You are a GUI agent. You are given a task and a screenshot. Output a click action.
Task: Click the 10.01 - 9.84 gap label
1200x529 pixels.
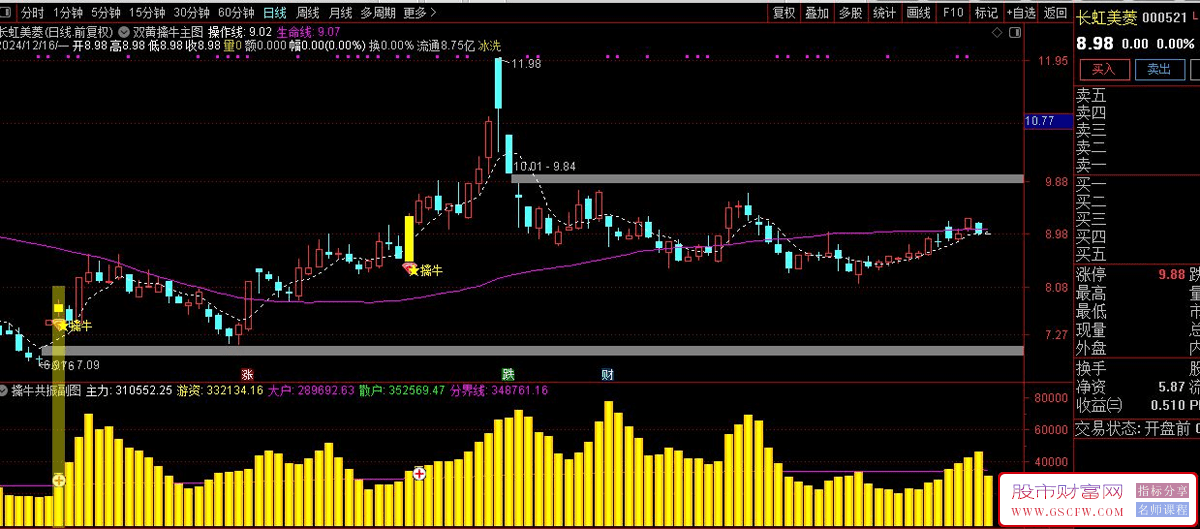tap(544, 166)
